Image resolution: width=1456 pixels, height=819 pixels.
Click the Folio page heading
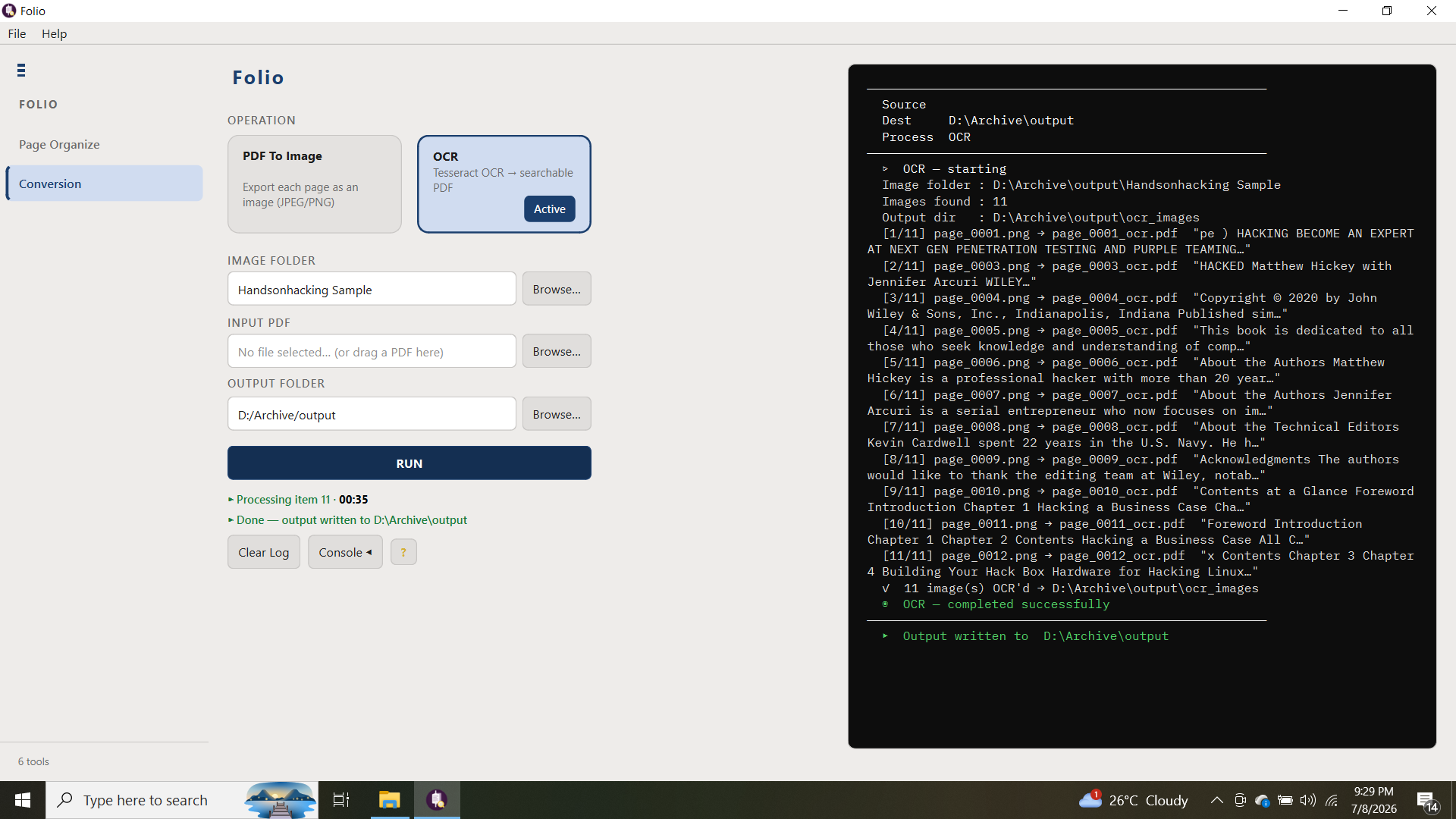[258, 77]
